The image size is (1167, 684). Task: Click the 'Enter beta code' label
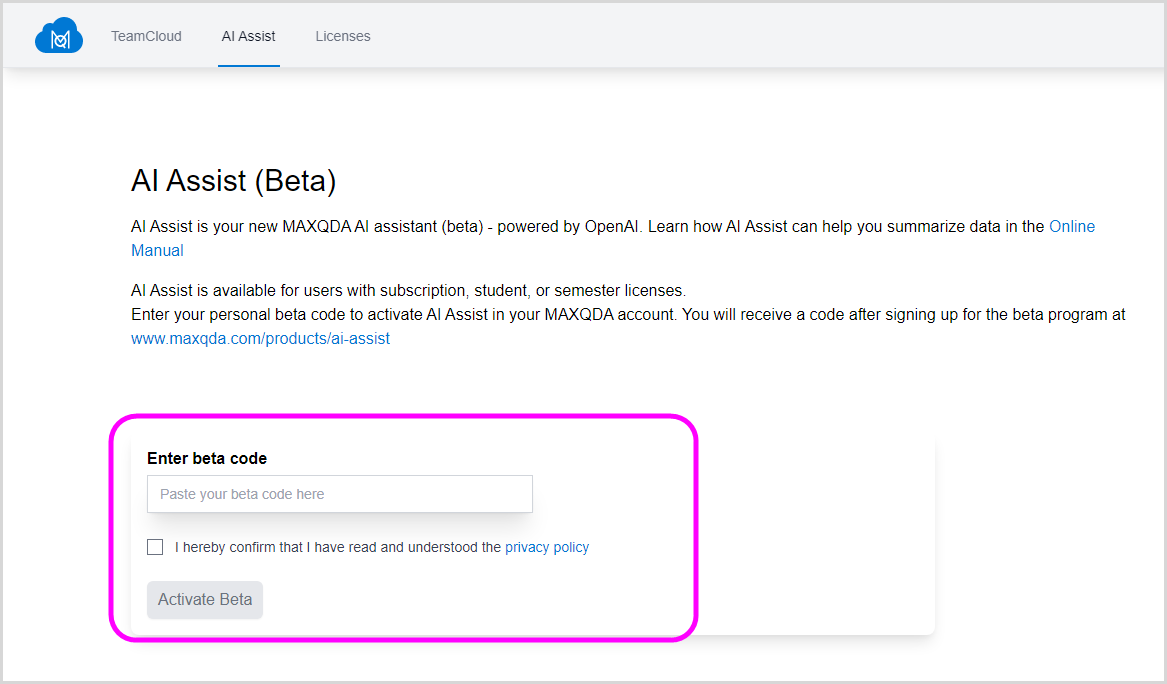(207, 459)
